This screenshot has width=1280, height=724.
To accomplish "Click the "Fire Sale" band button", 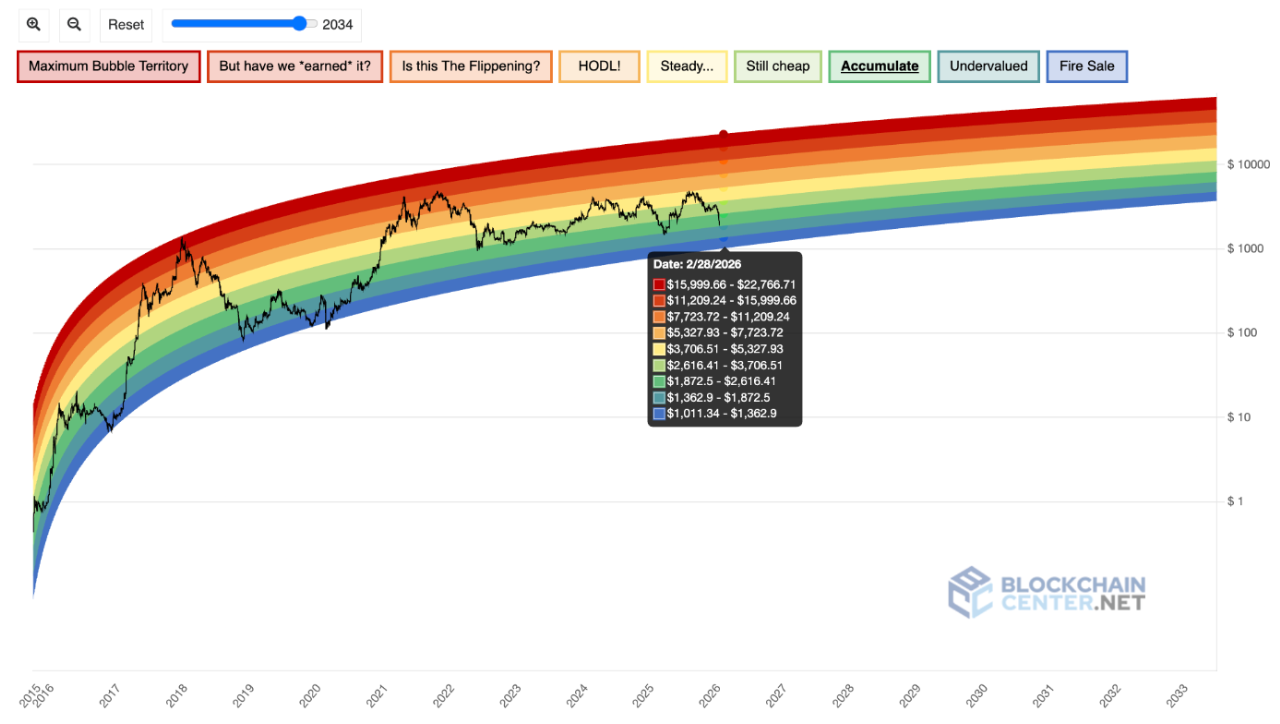I will (1087, 66).
